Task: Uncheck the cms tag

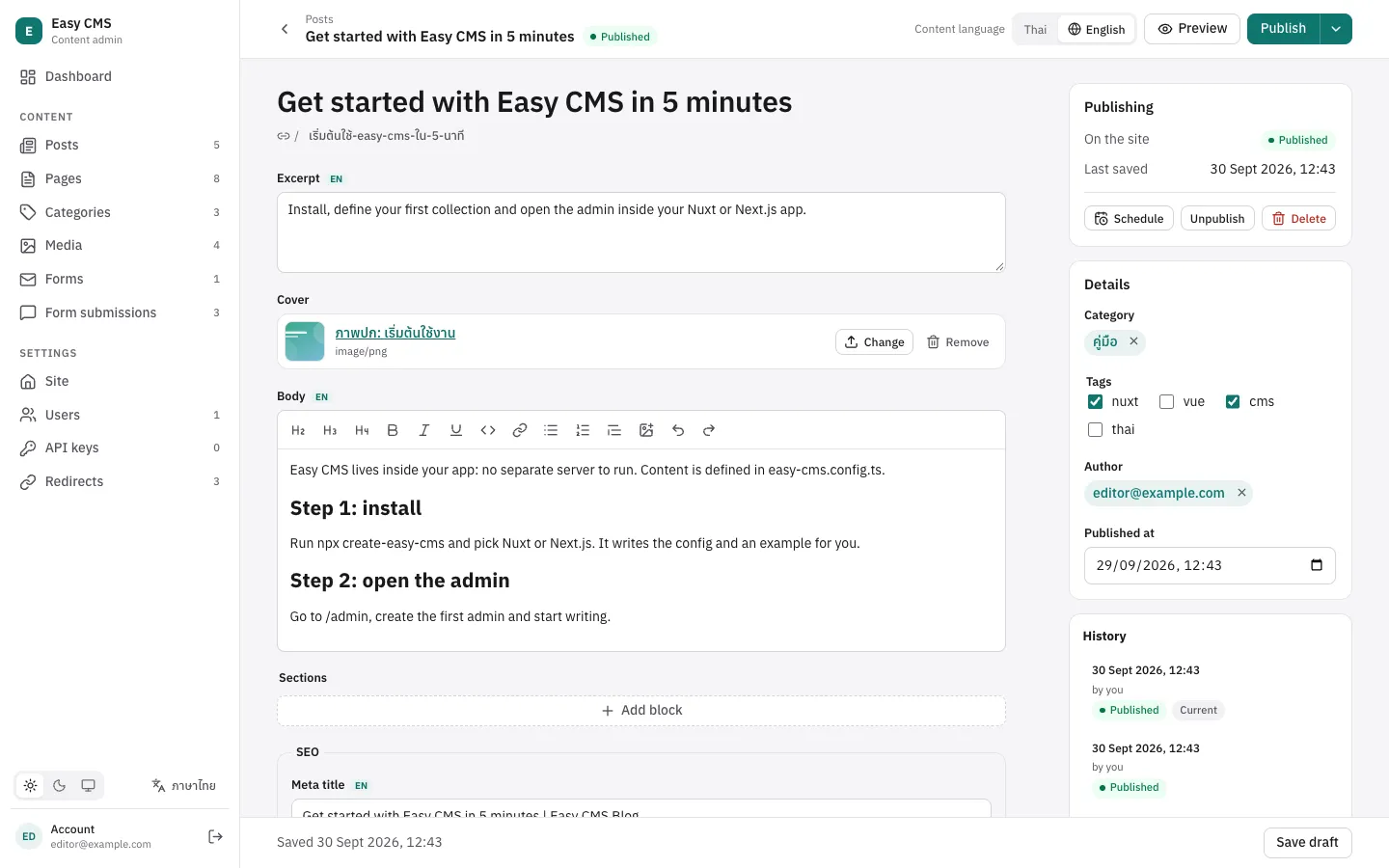Action: point(1233,402)
